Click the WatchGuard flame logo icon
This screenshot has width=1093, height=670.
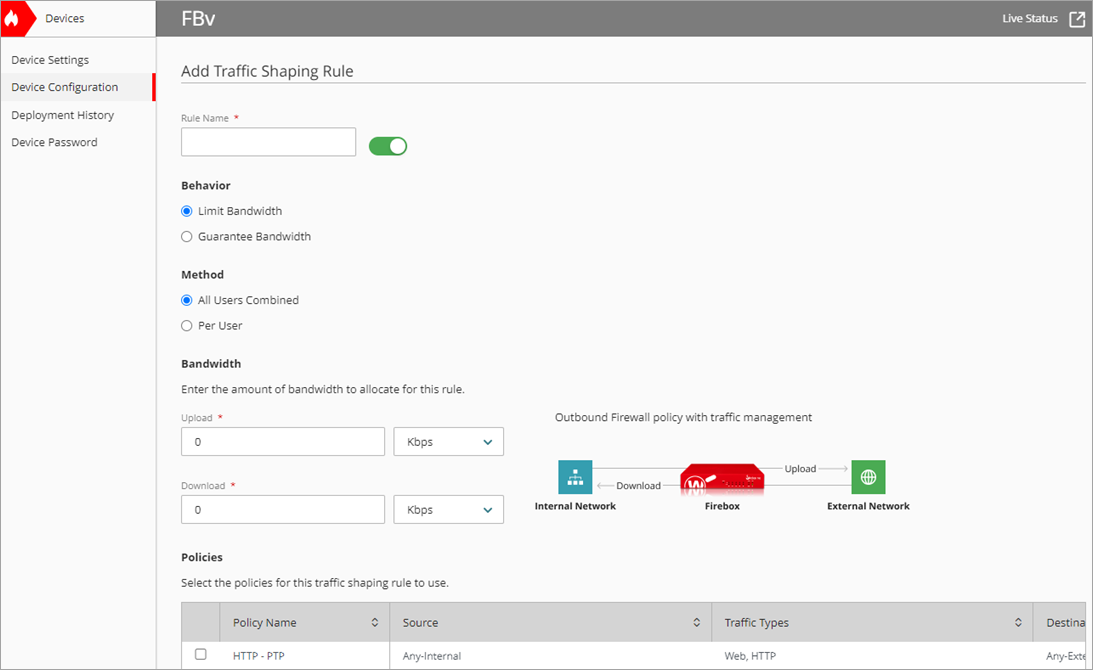[13, 17]
